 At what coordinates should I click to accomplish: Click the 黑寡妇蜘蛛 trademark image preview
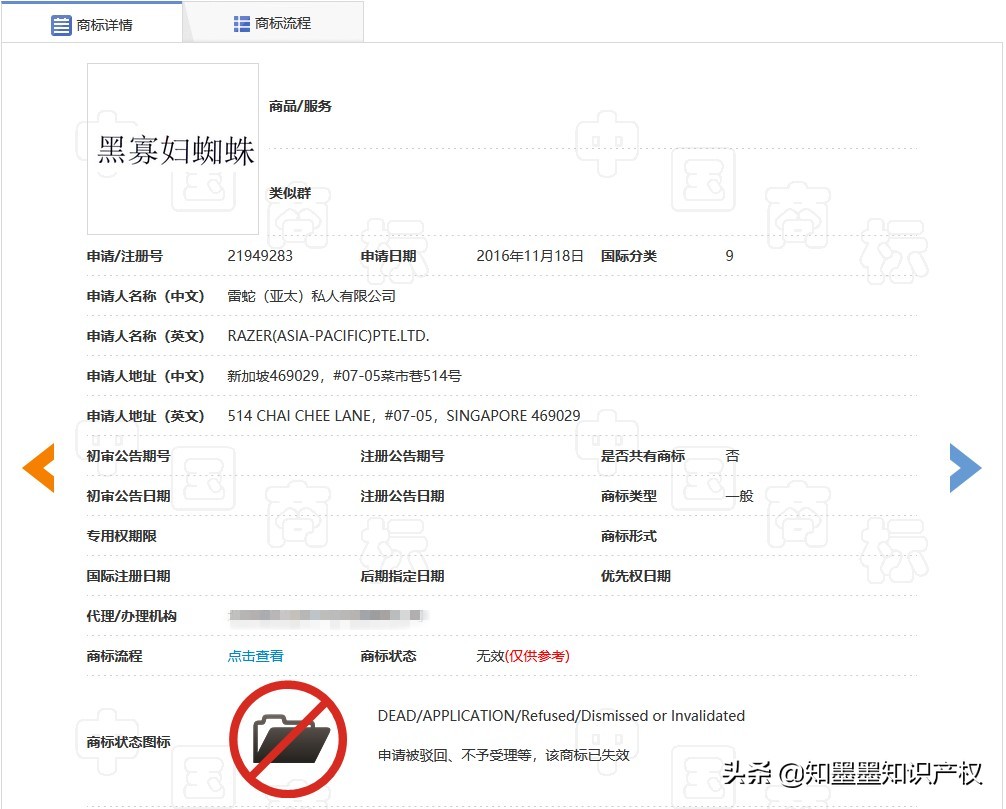[172, 147]
